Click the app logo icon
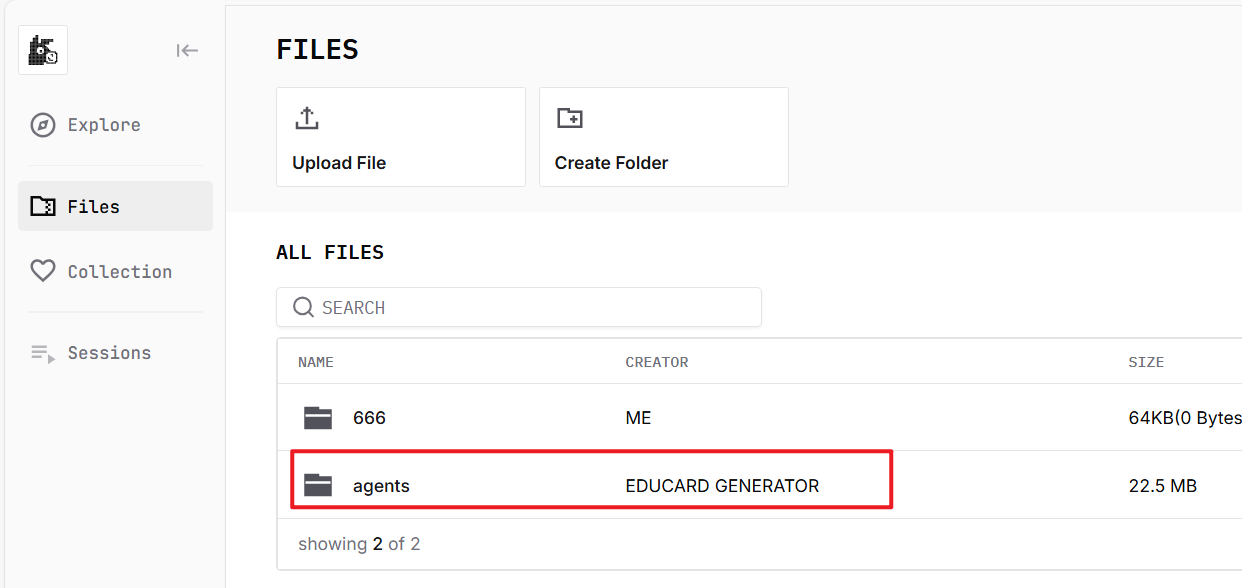 click(43, 50)
